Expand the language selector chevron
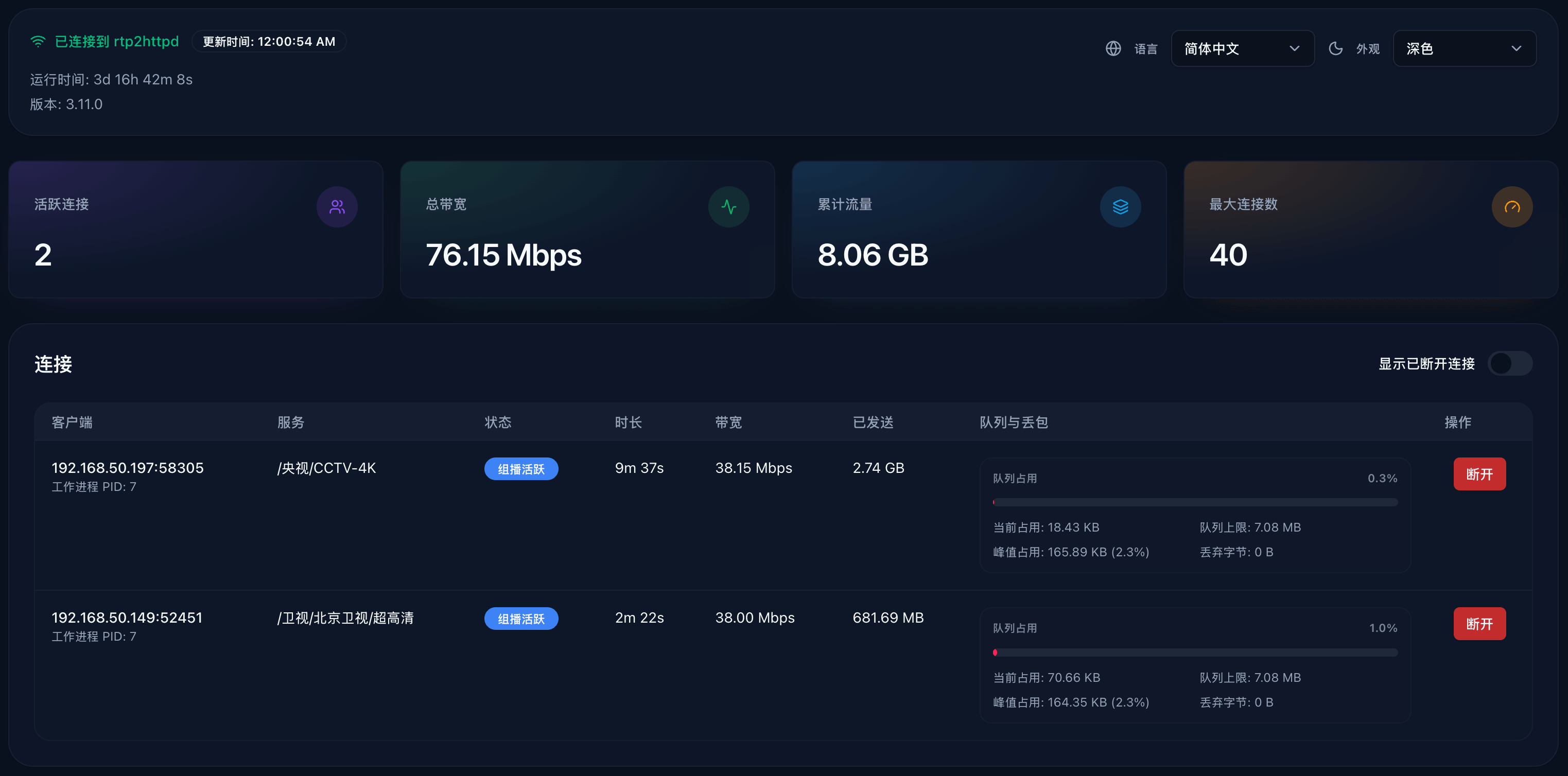 (1295, 48)
